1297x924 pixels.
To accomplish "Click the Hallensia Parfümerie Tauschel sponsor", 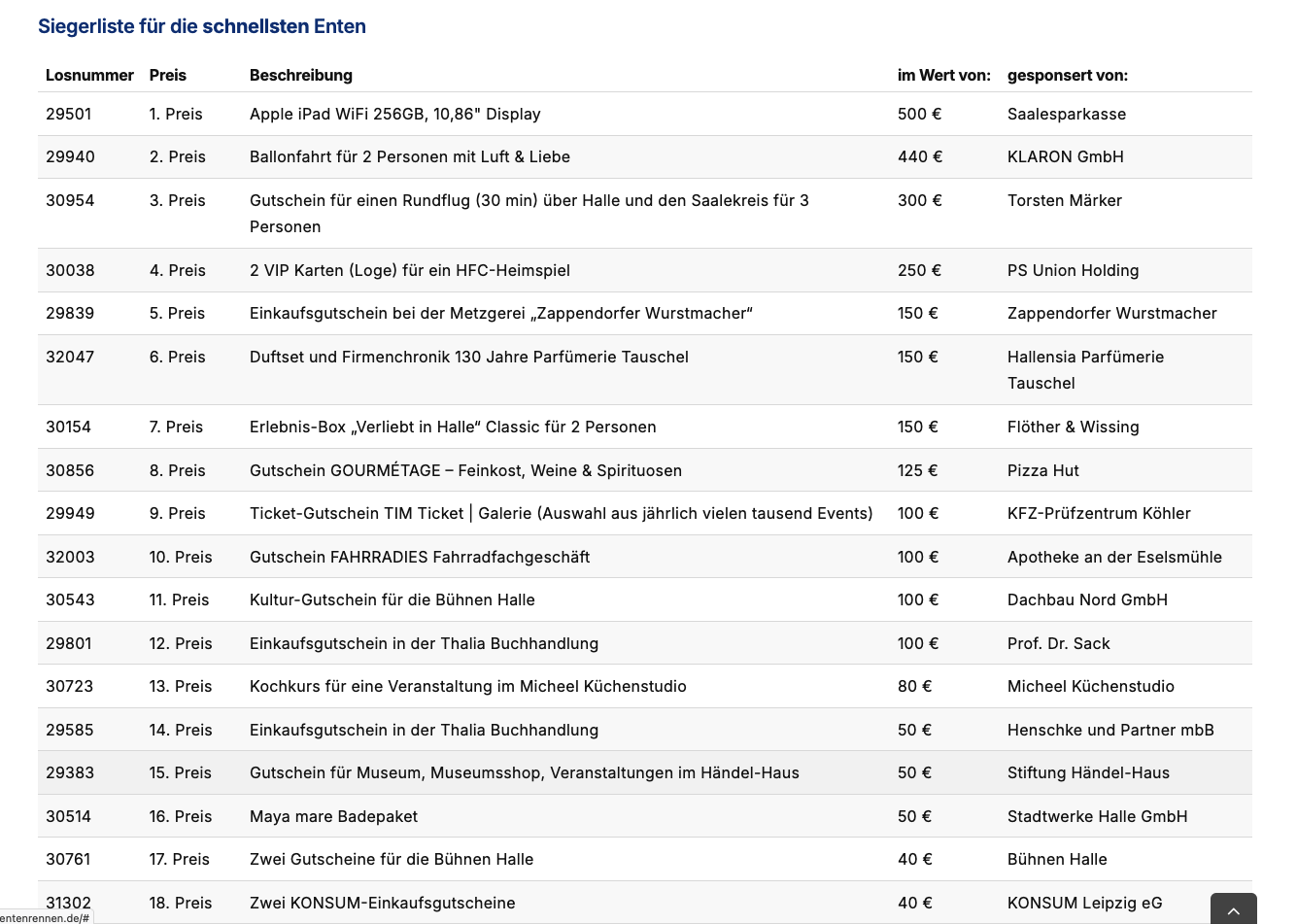I will (1084, 369).
